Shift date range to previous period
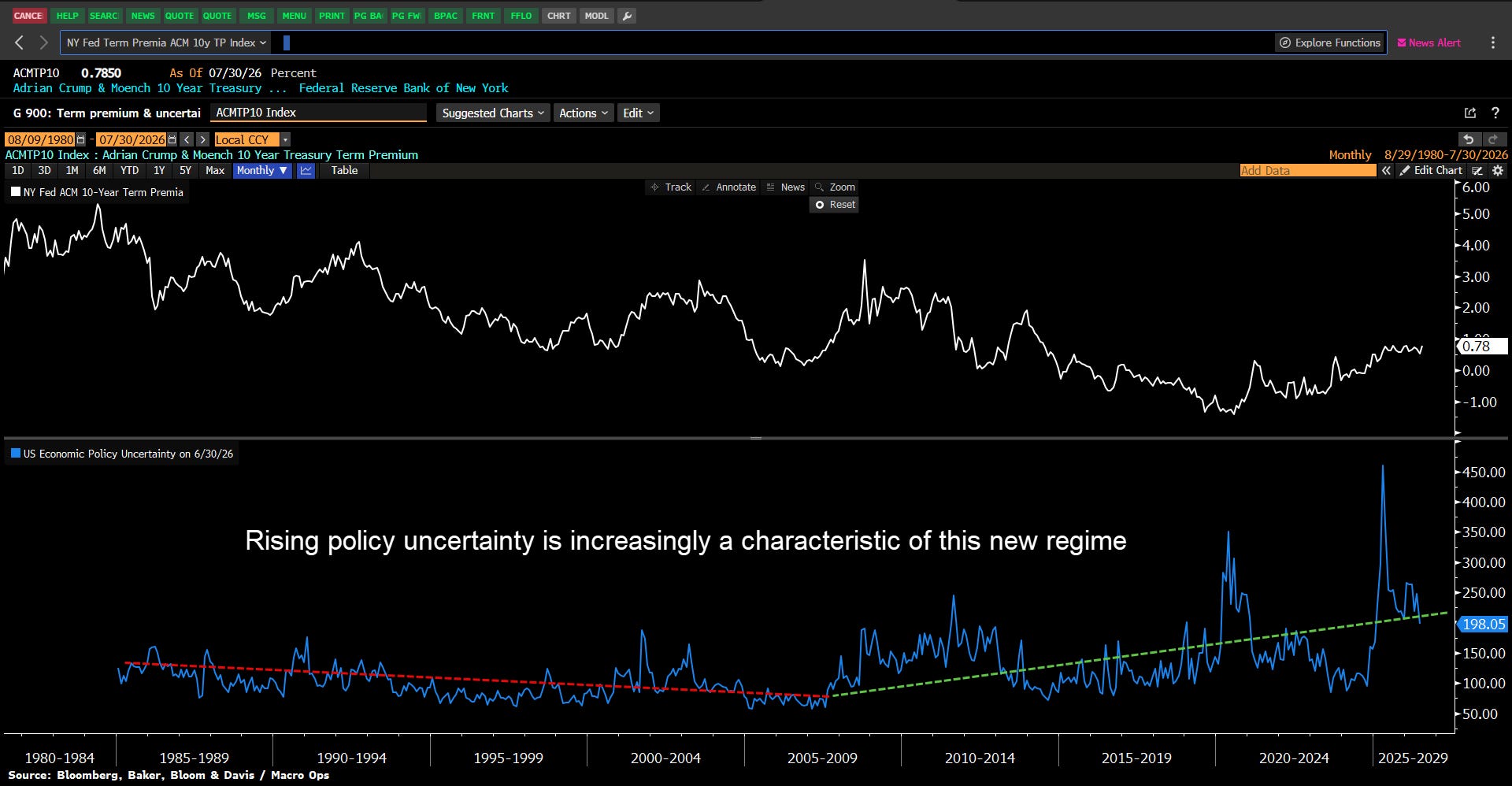1512x786 pixels. tap(187, 139)
